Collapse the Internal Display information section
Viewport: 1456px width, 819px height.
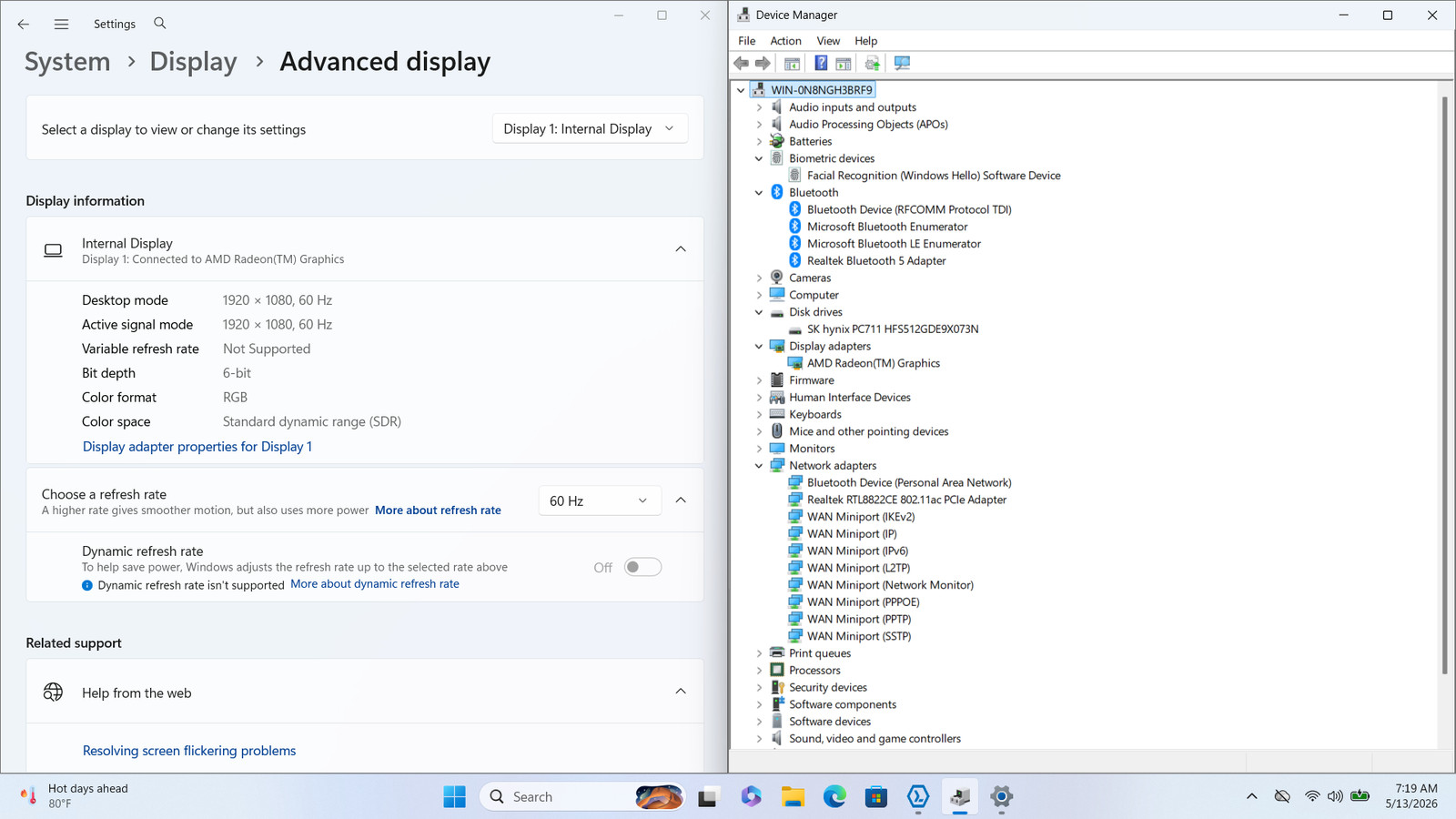(681, 249)
